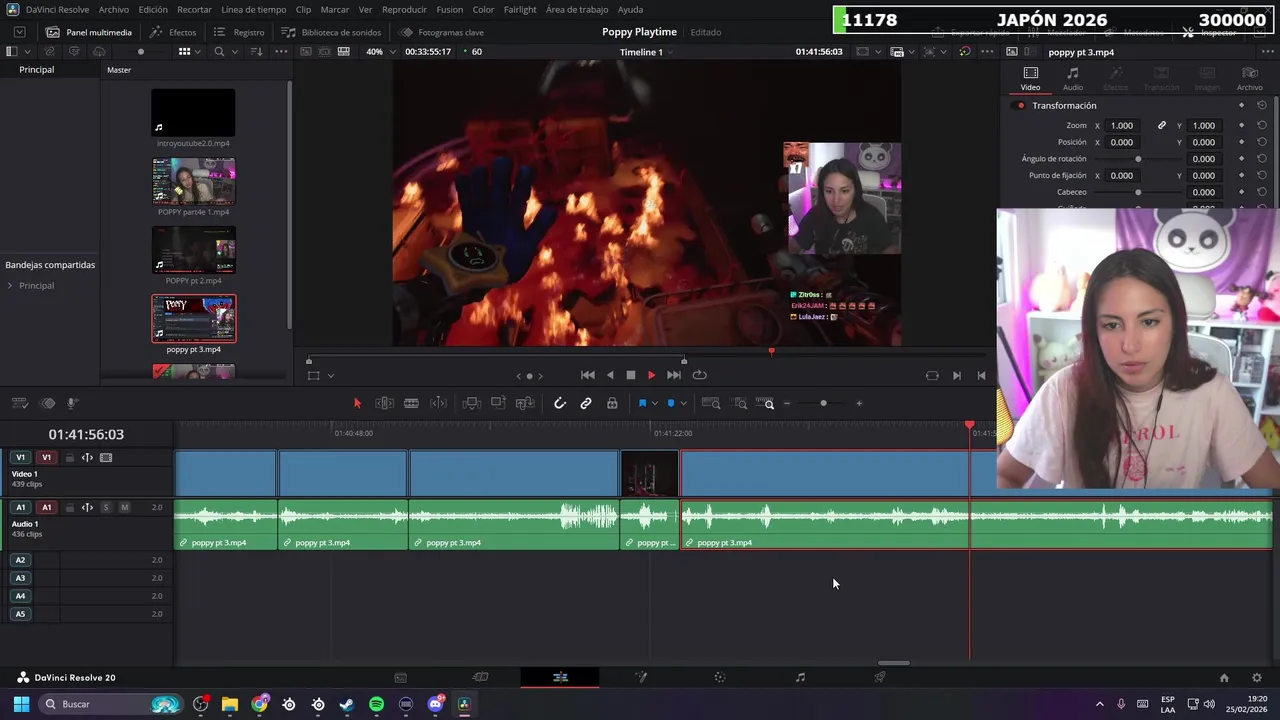1280x720 pixels.
Task: Stop playback with square button
Action: [x=631, y=375]
